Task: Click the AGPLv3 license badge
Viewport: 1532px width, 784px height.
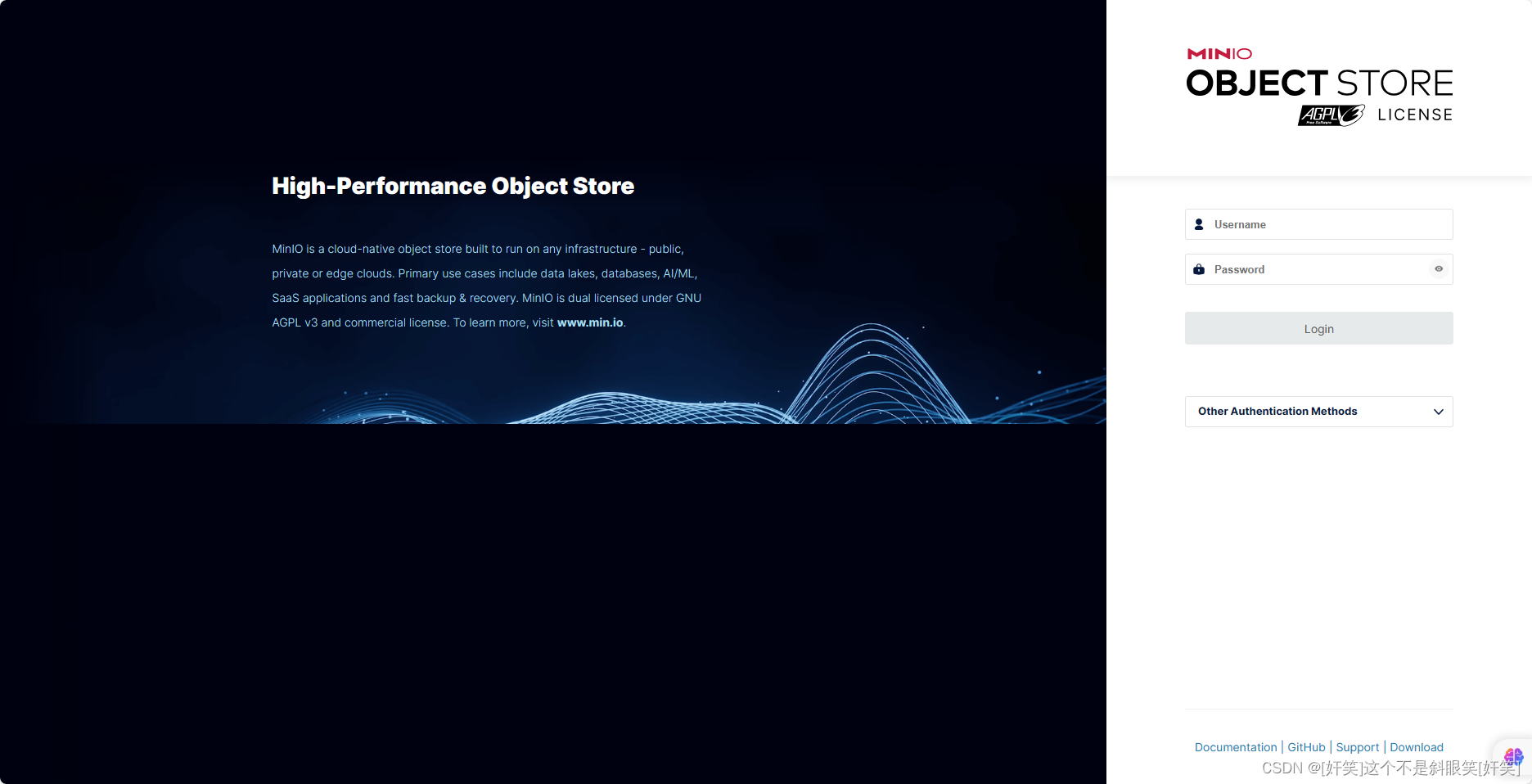Action: coord(1331,115)
